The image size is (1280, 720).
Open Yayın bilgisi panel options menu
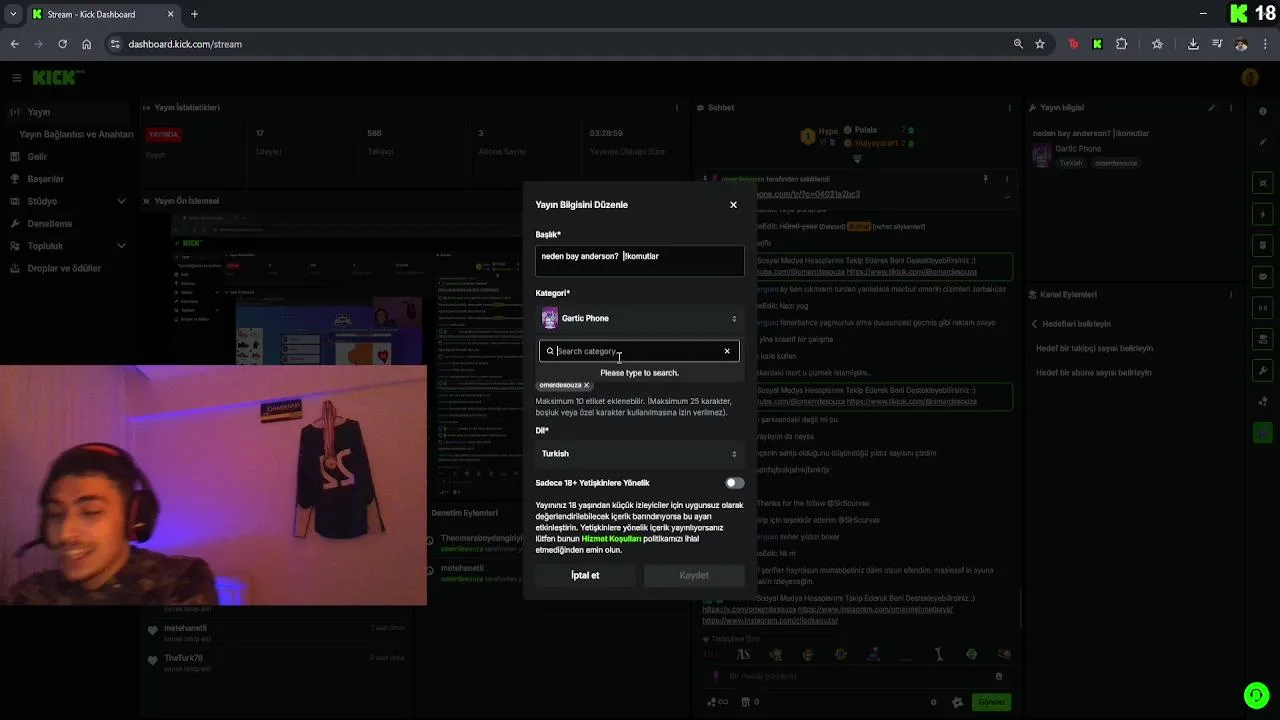click(x=1231, y=108)
